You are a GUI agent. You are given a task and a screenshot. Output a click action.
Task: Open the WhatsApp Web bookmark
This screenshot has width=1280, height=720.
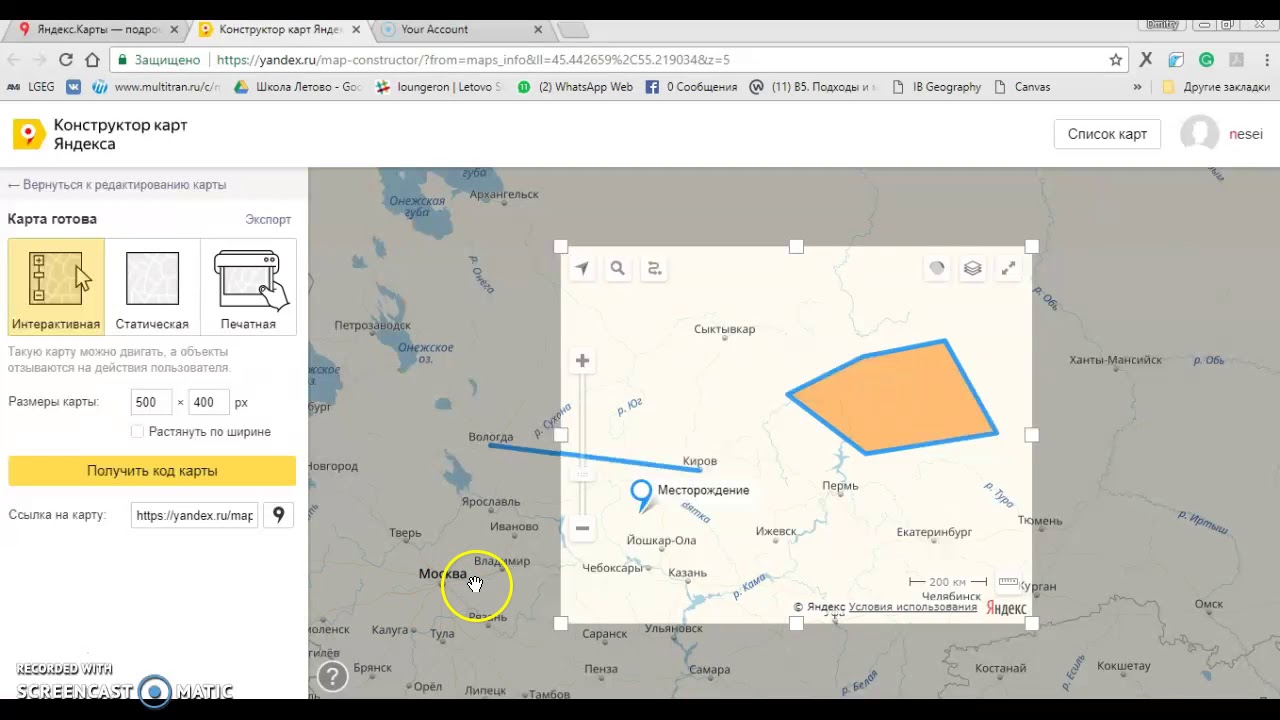[x=575, y=87]
